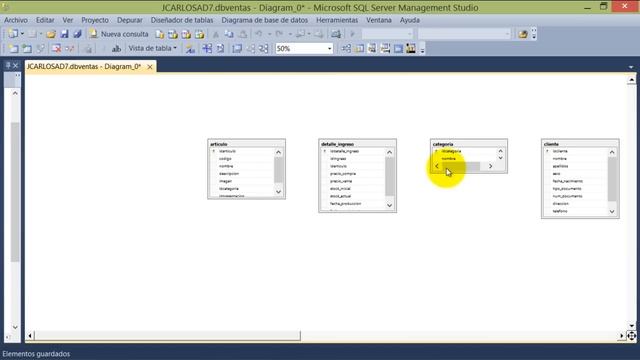Close the Diagram_0 document tab
This screenshot has width=640, height=360.
(150, 67)
